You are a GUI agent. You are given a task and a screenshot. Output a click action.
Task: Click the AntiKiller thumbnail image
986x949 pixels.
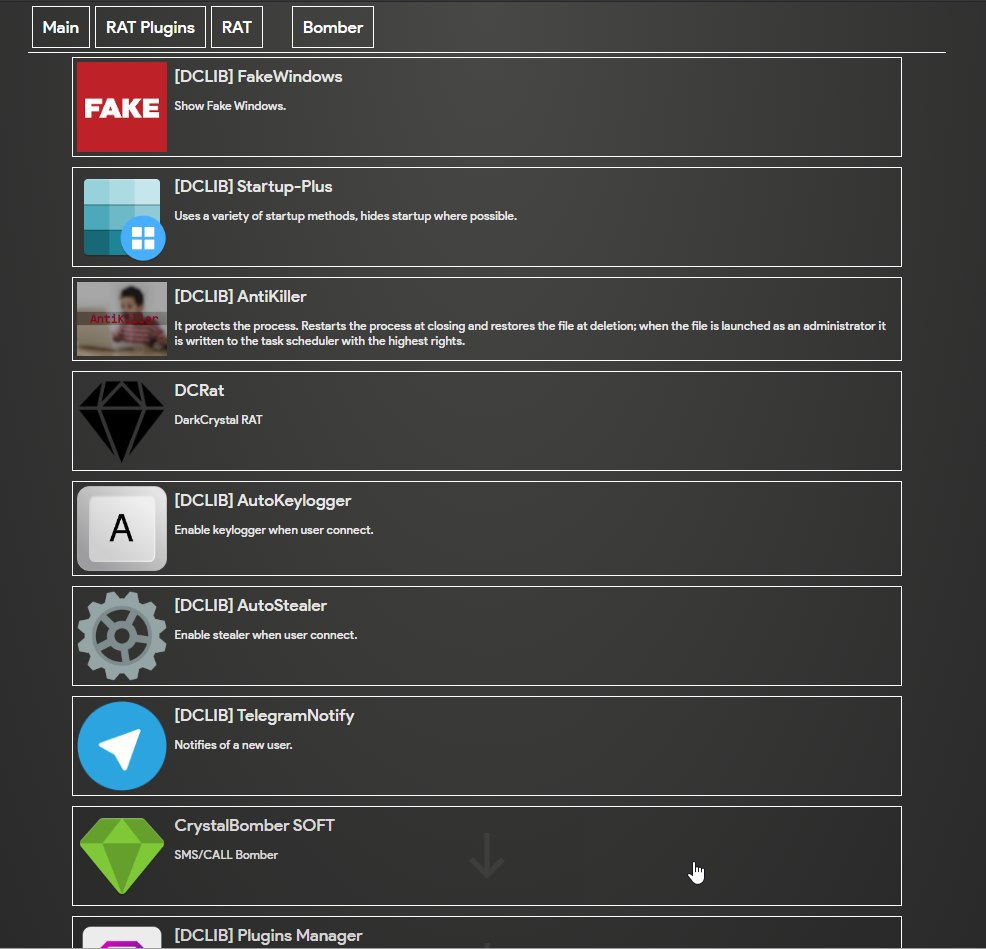(x=122, y=319)
